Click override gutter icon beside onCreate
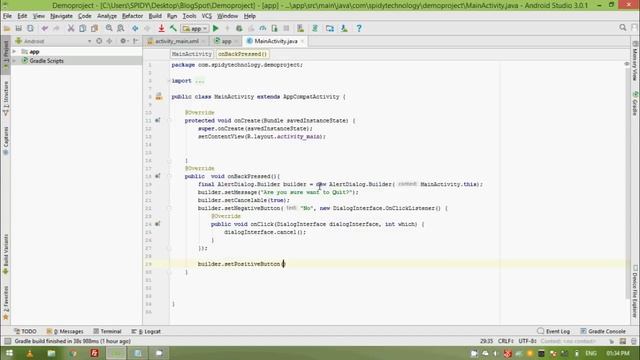Image resolution: width=640 pixels, height=360 pixels. click(x=158, y=120)
